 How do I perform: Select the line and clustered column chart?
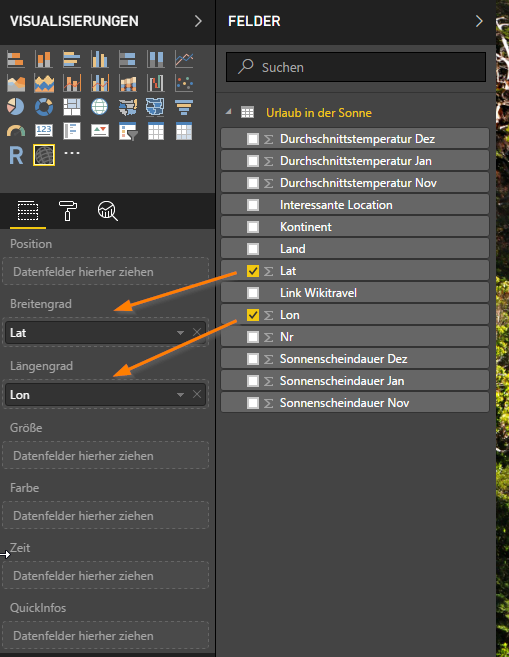100,83
